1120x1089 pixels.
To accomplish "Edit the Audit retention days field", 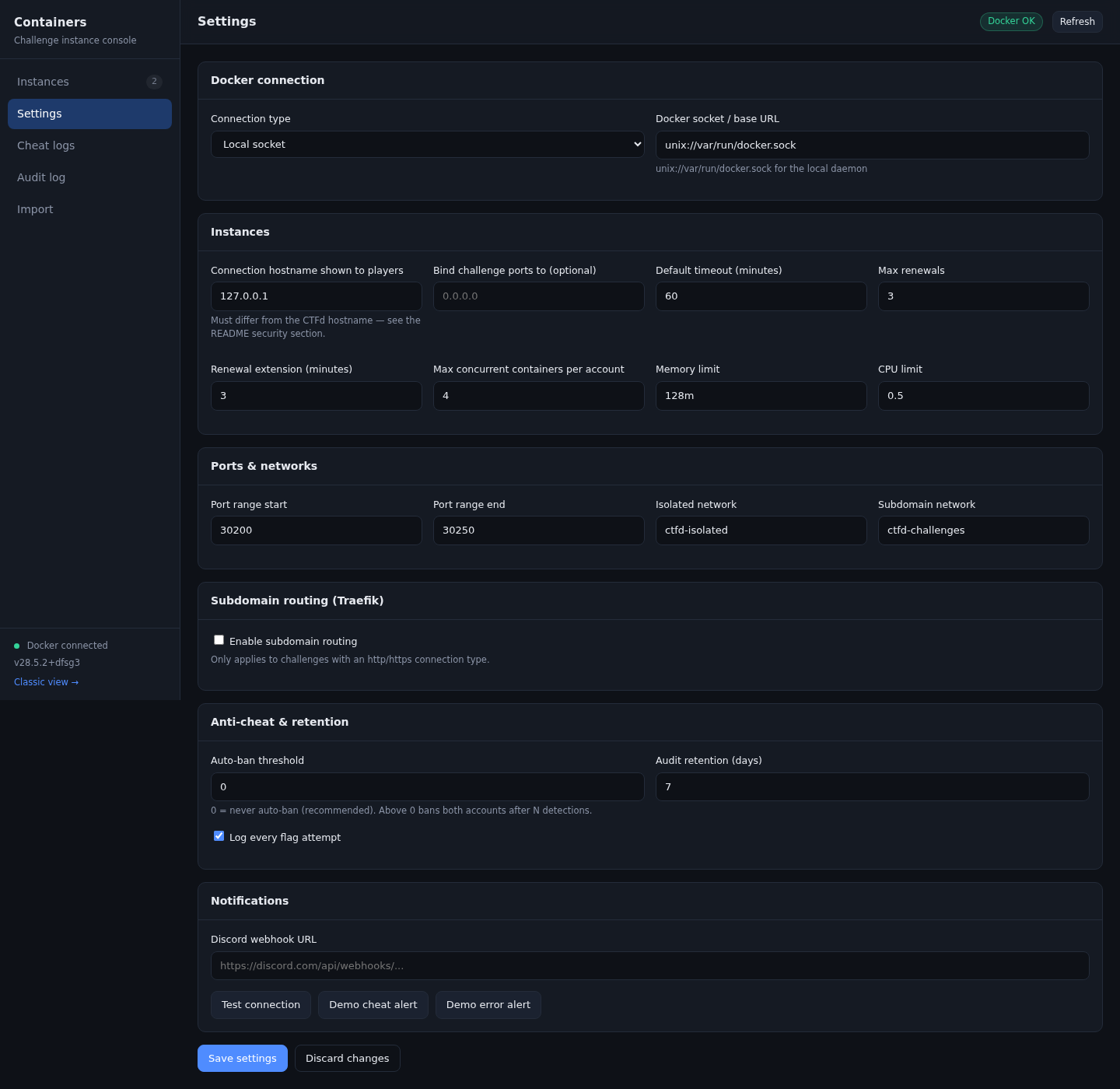I will pos(873,787).
